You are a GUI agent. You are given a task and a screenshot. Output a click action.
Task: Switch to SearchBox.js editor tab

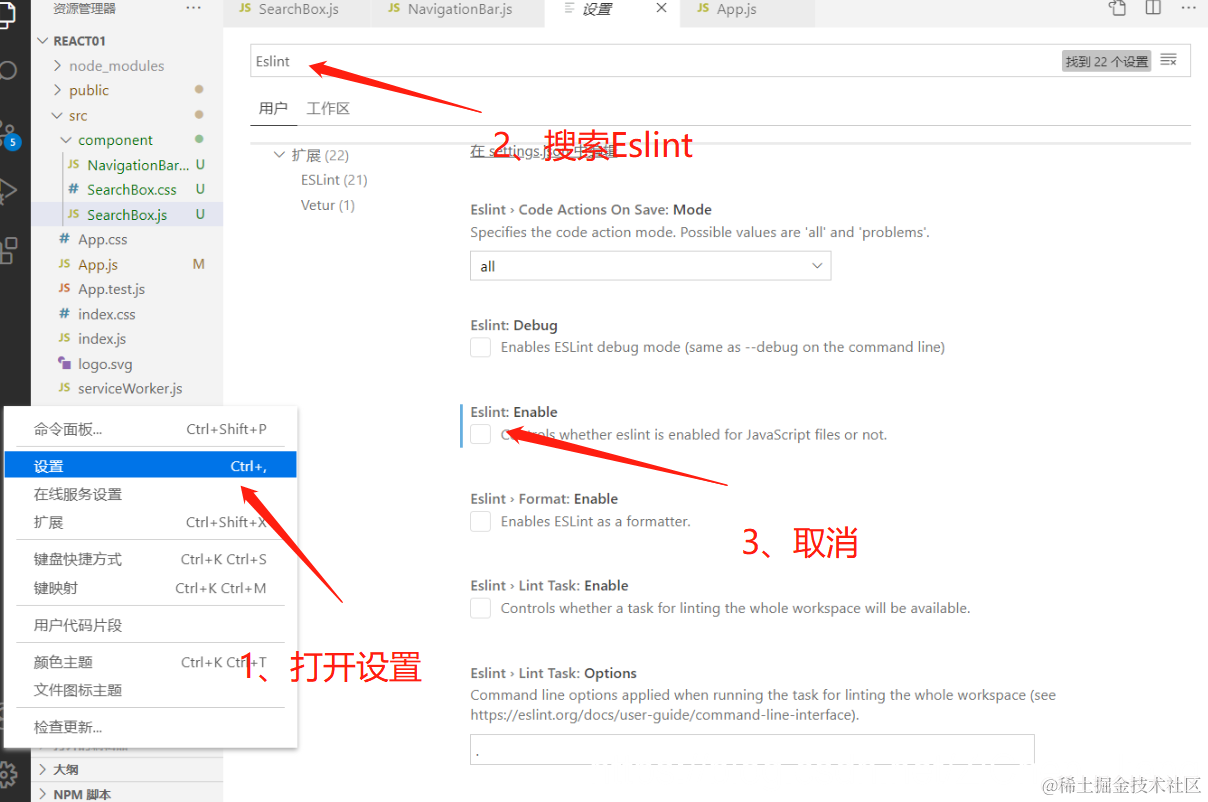[297, 9]
